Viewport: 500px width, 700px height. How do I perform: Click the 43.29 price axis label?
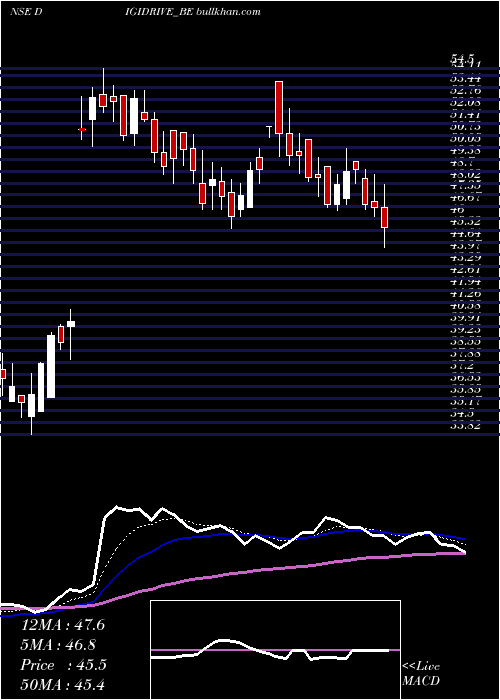point(465,258)
